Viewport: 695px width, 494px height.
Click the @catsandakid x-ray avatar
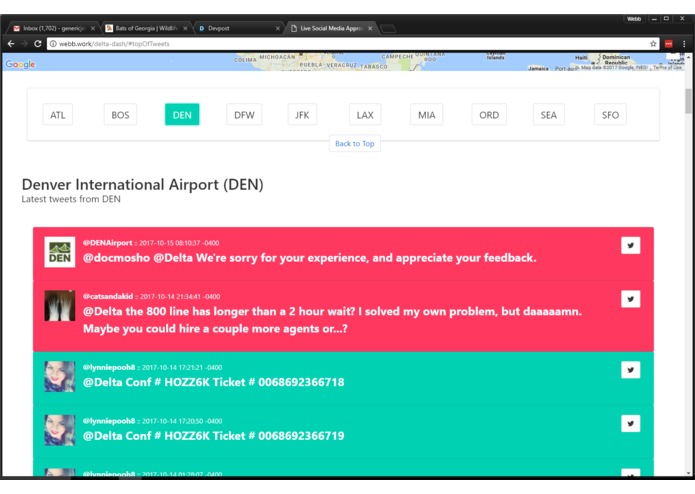pyautogui.click(x=60, y=306)
